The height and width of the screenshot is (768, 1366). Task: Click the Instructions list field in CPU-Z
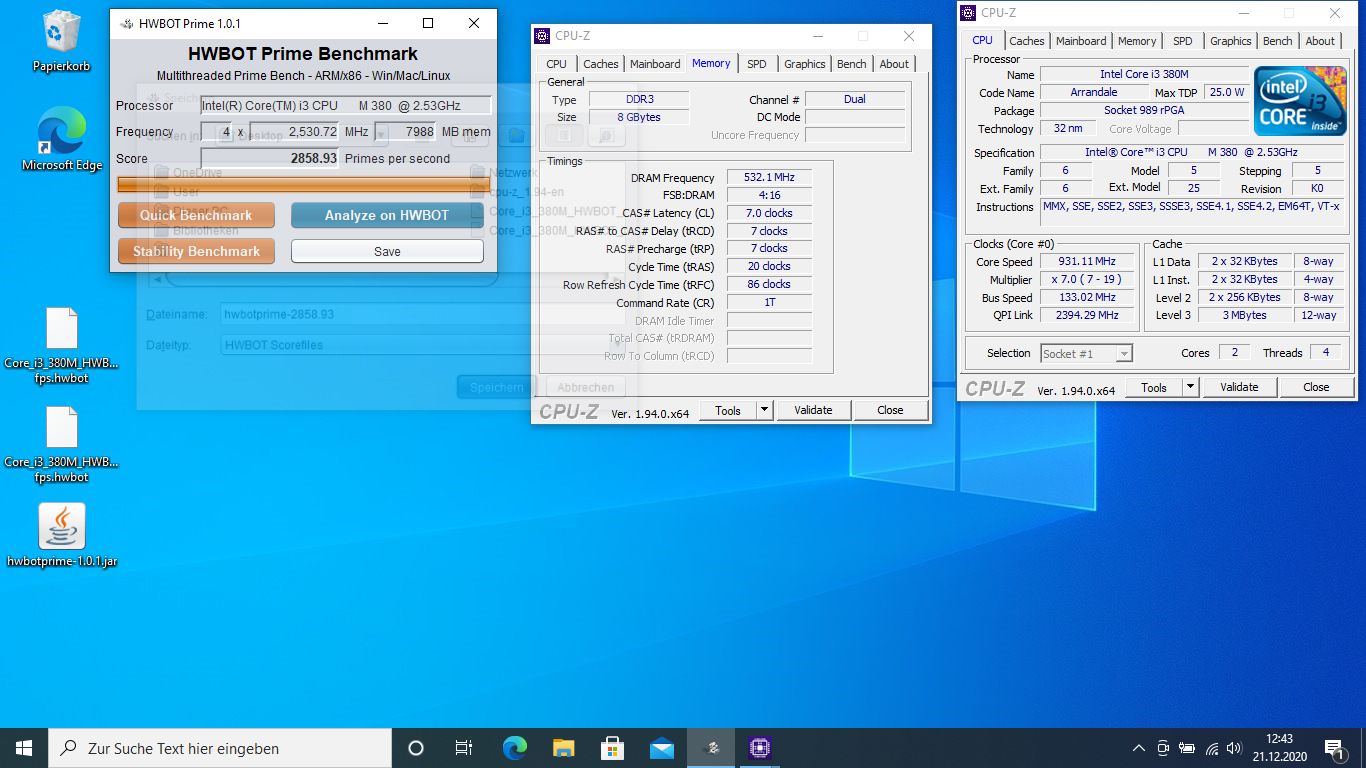(1191, 212)
